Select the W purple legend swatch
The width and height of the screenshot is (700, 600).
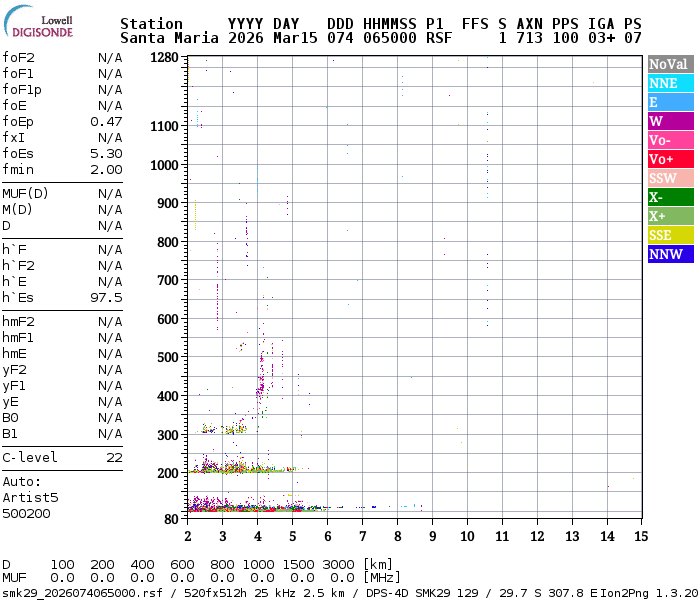(671, 121)
